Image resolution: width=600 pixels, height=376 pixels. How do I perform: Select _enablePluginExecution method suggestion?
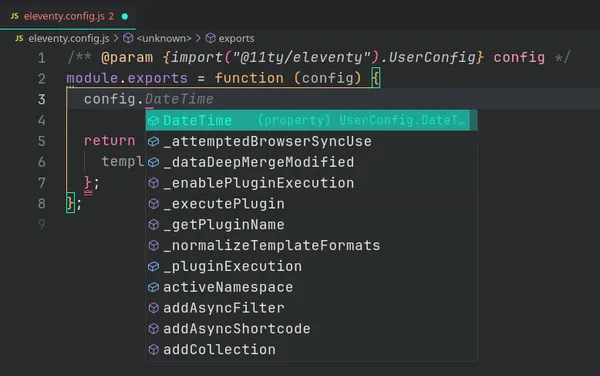coord(311,183)
